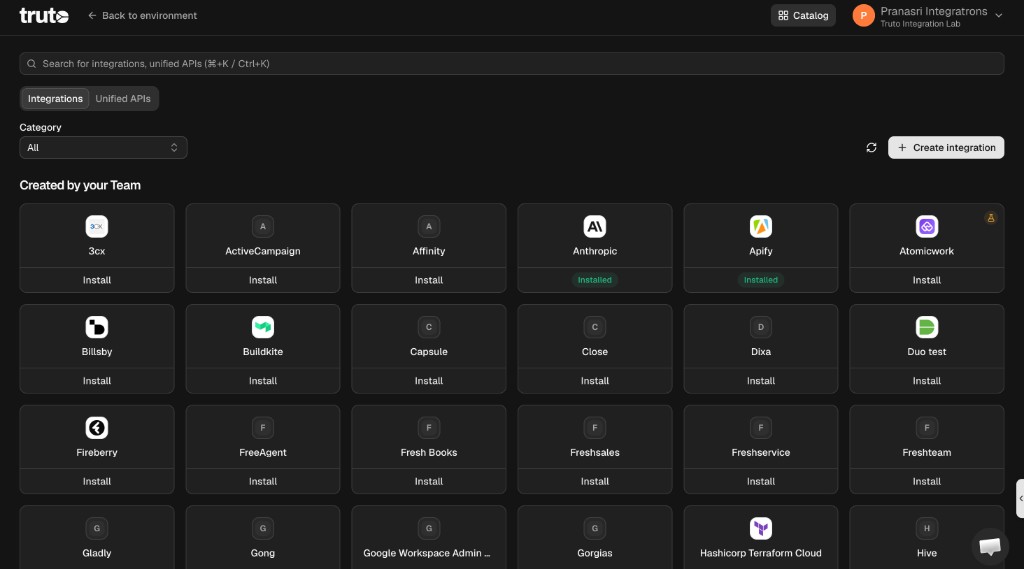
Task: Go back to environment
Action: point(142,16)
